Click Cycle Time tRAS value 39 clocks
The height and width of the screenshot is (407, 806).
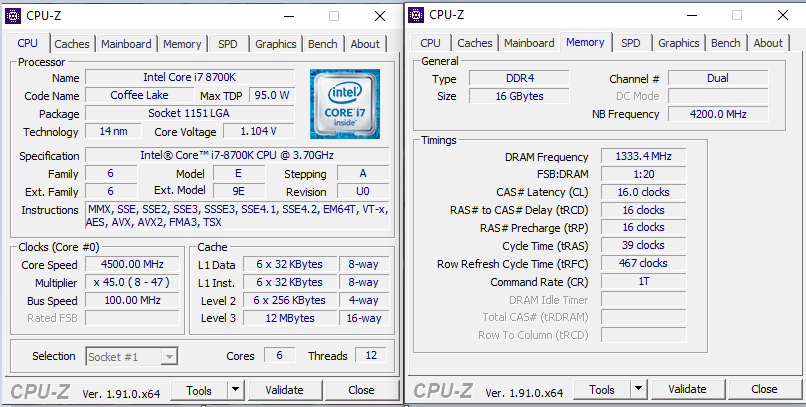point(644,245)
